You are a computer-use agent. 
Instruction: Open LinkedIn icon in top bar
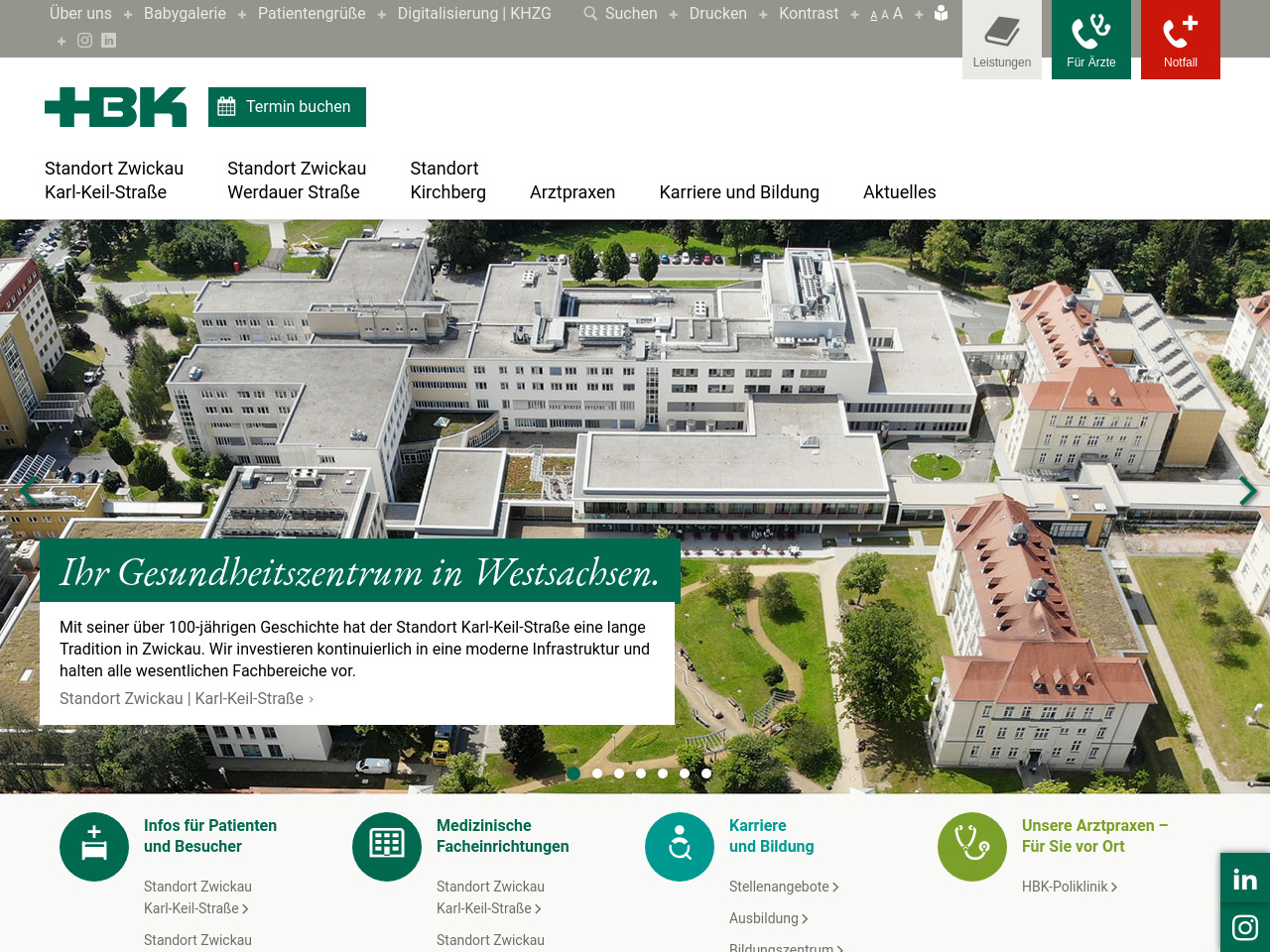click(x=109, y=41)
